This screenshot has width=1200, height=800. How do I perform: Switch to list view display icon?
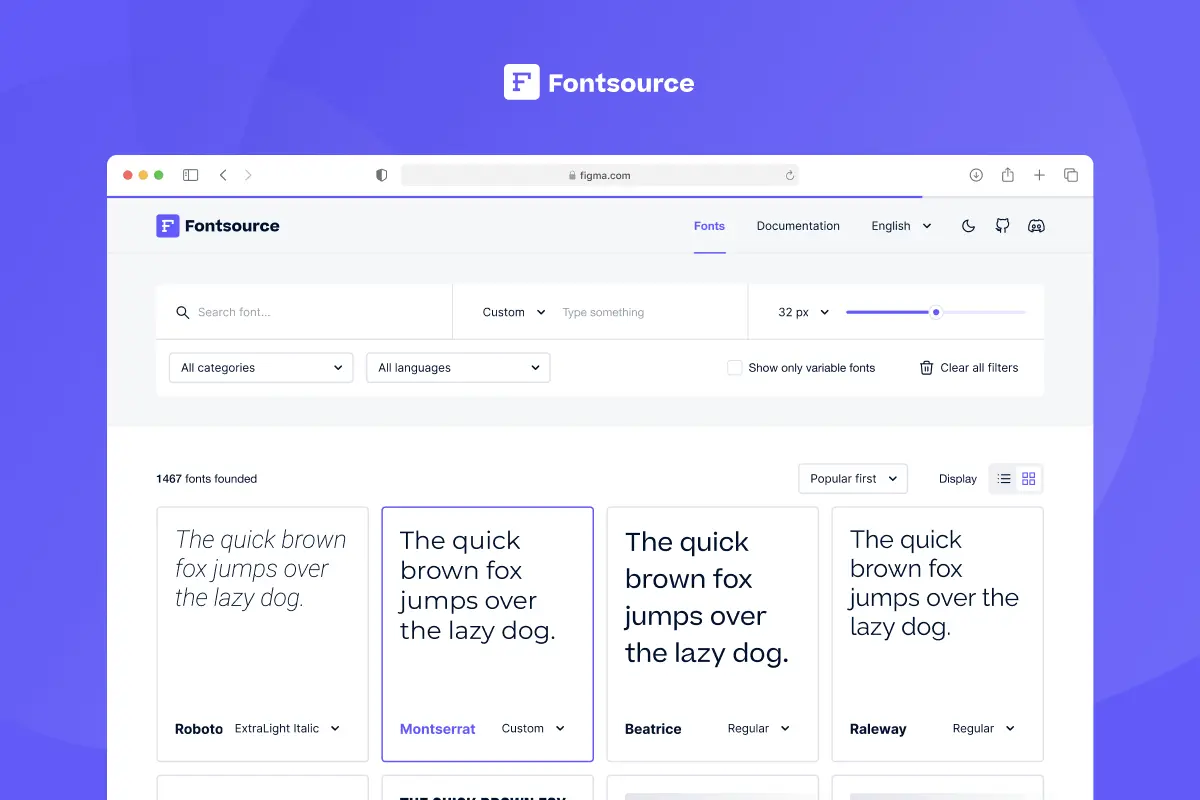click(1002, 478)
